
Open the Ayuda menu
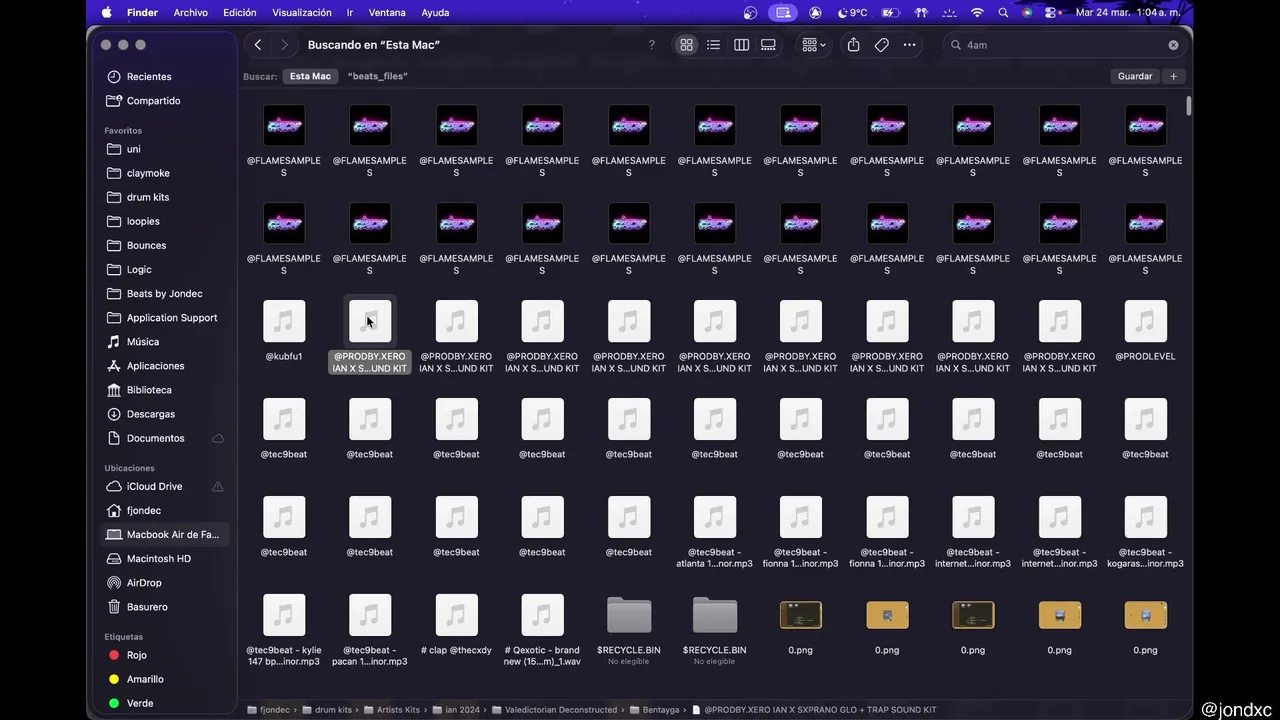(435, 13)
